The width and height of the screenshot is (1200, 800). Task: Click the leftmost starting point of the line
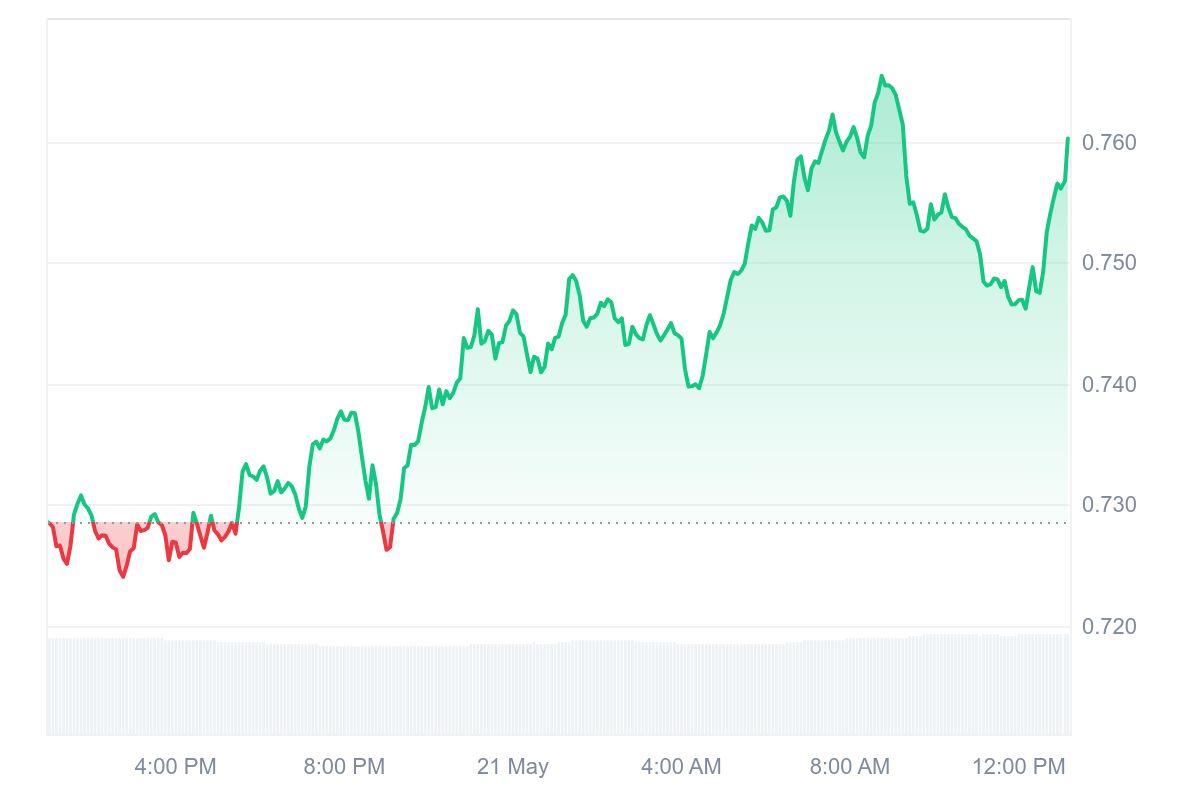[49, 523]
